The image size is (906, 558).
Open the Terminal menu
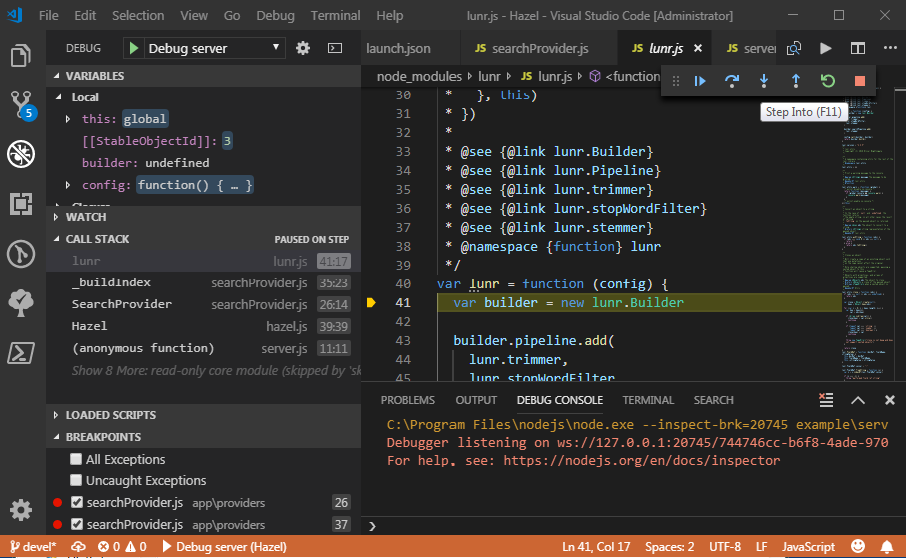pos(335,16)
